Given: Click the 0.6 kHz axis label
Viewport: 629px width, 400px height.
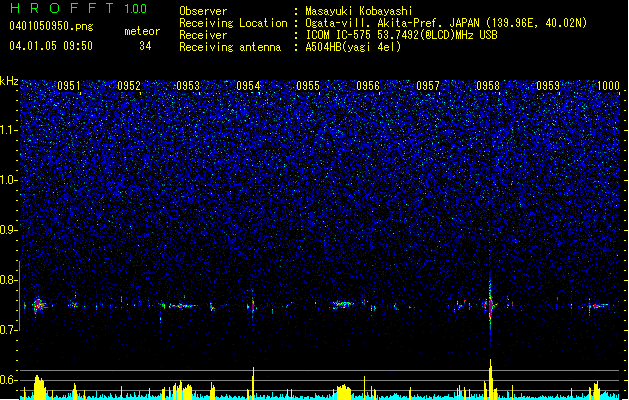Looking at the screenshot, I should (9, 380).
